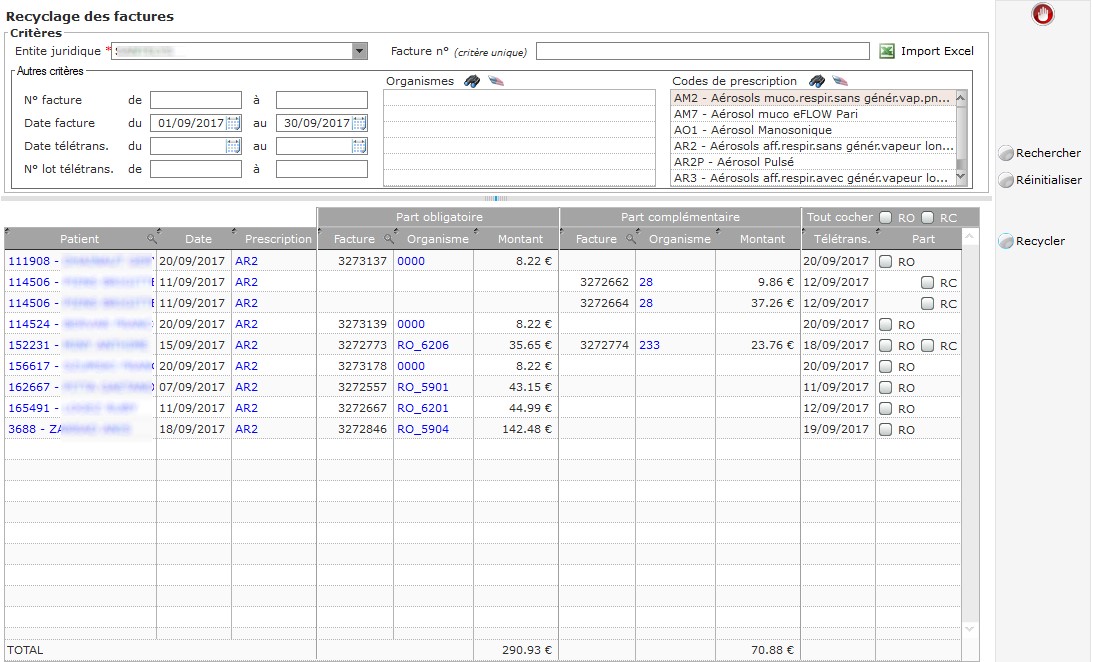Sort by Télétrans. column header
The height and width of the screenshot is (662, 1093).
click(839, 239)
